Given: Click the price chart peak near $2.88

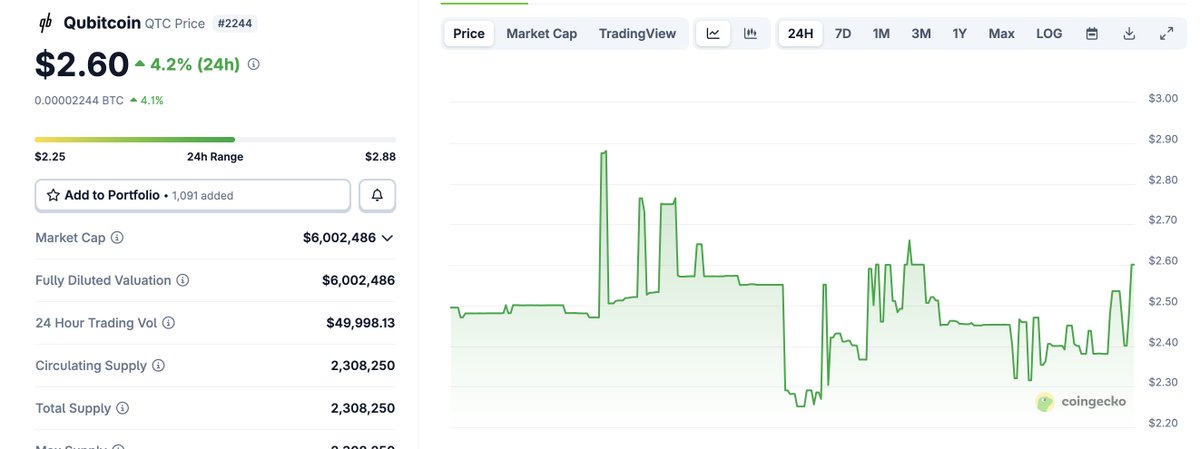Looking at the screenshot, I should [x=605, y=152].
